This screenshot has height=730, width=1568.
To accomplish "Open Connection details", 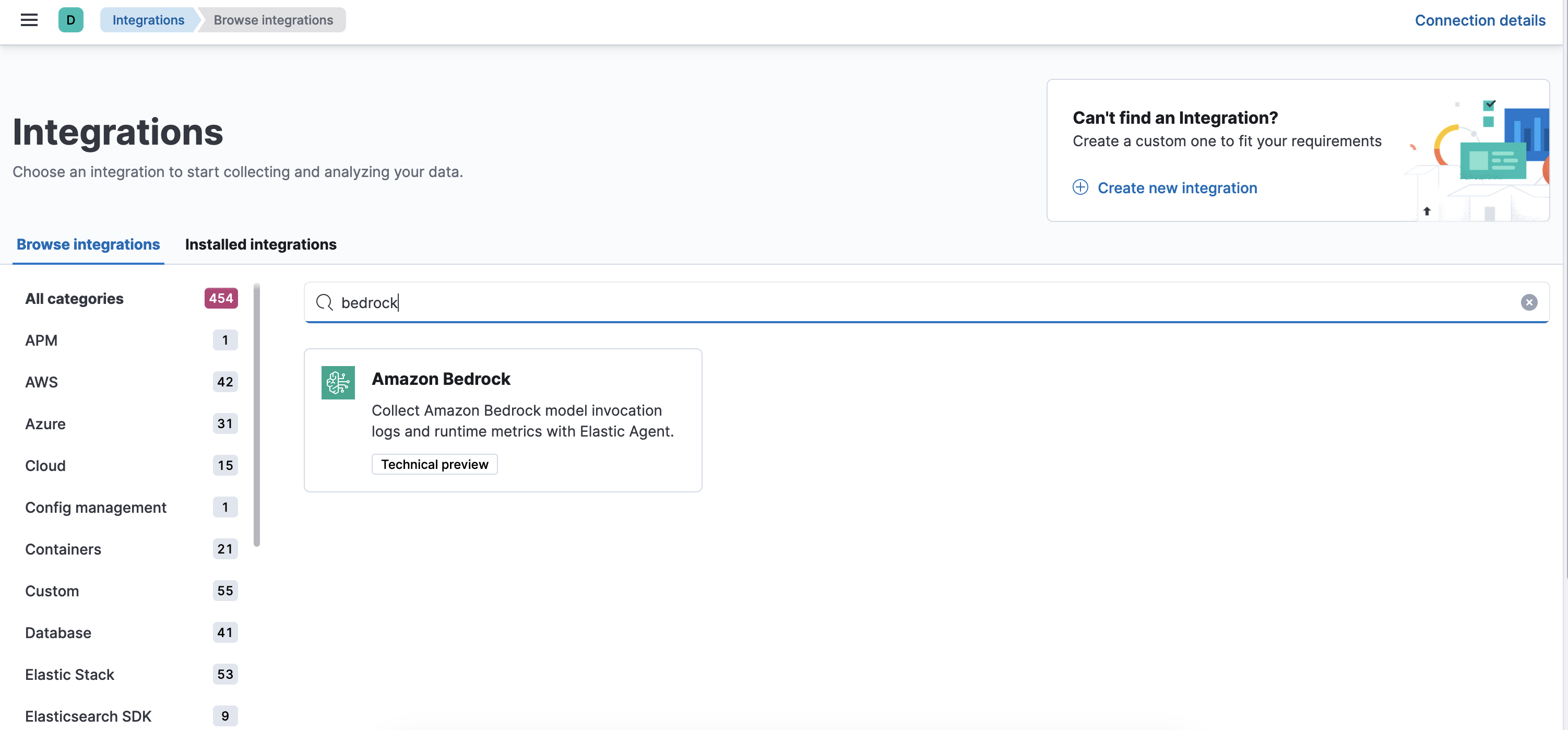I will tap(1479, 20).
